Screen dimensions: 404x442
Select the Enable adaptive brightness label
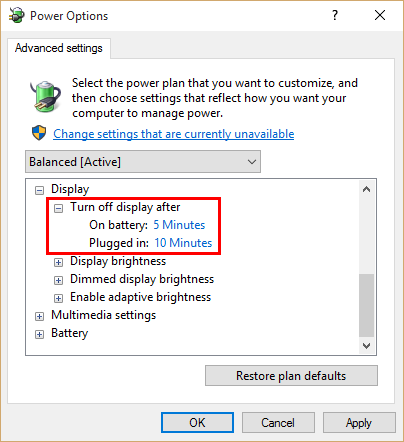click(140, 297)
